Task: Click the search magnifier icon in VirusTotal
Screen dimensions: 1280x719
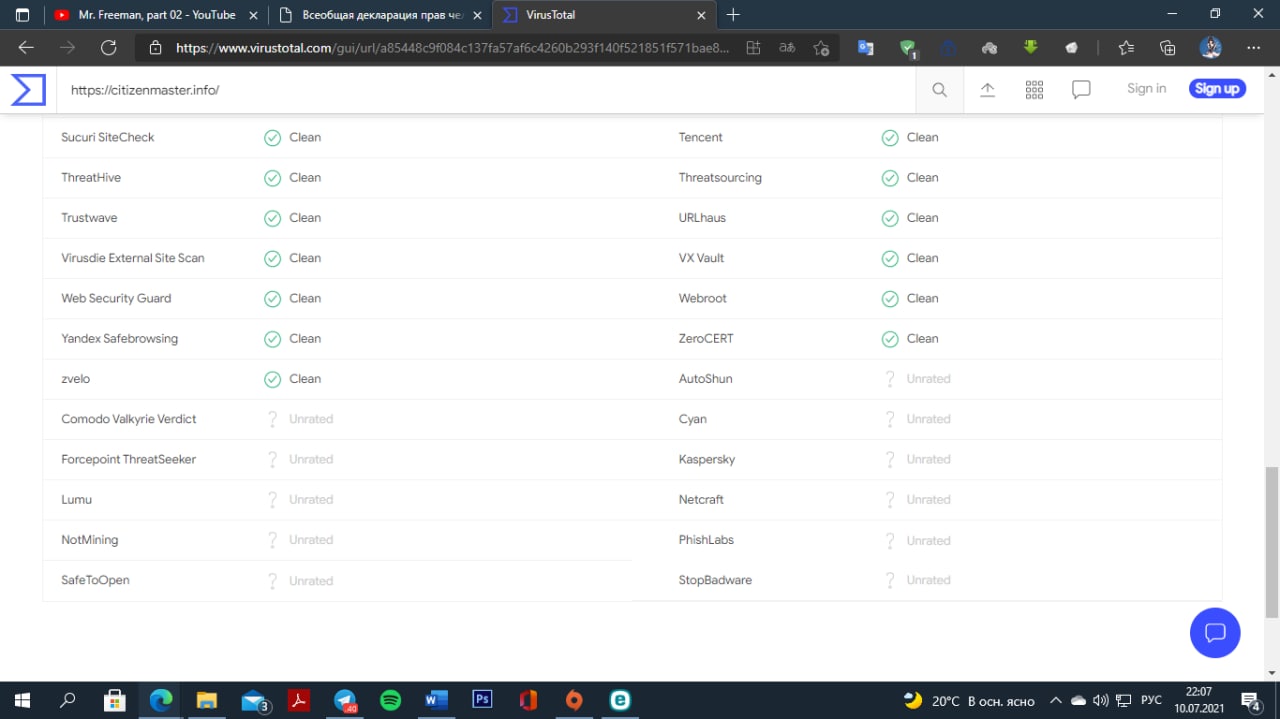Action: [x=939, y=90]
